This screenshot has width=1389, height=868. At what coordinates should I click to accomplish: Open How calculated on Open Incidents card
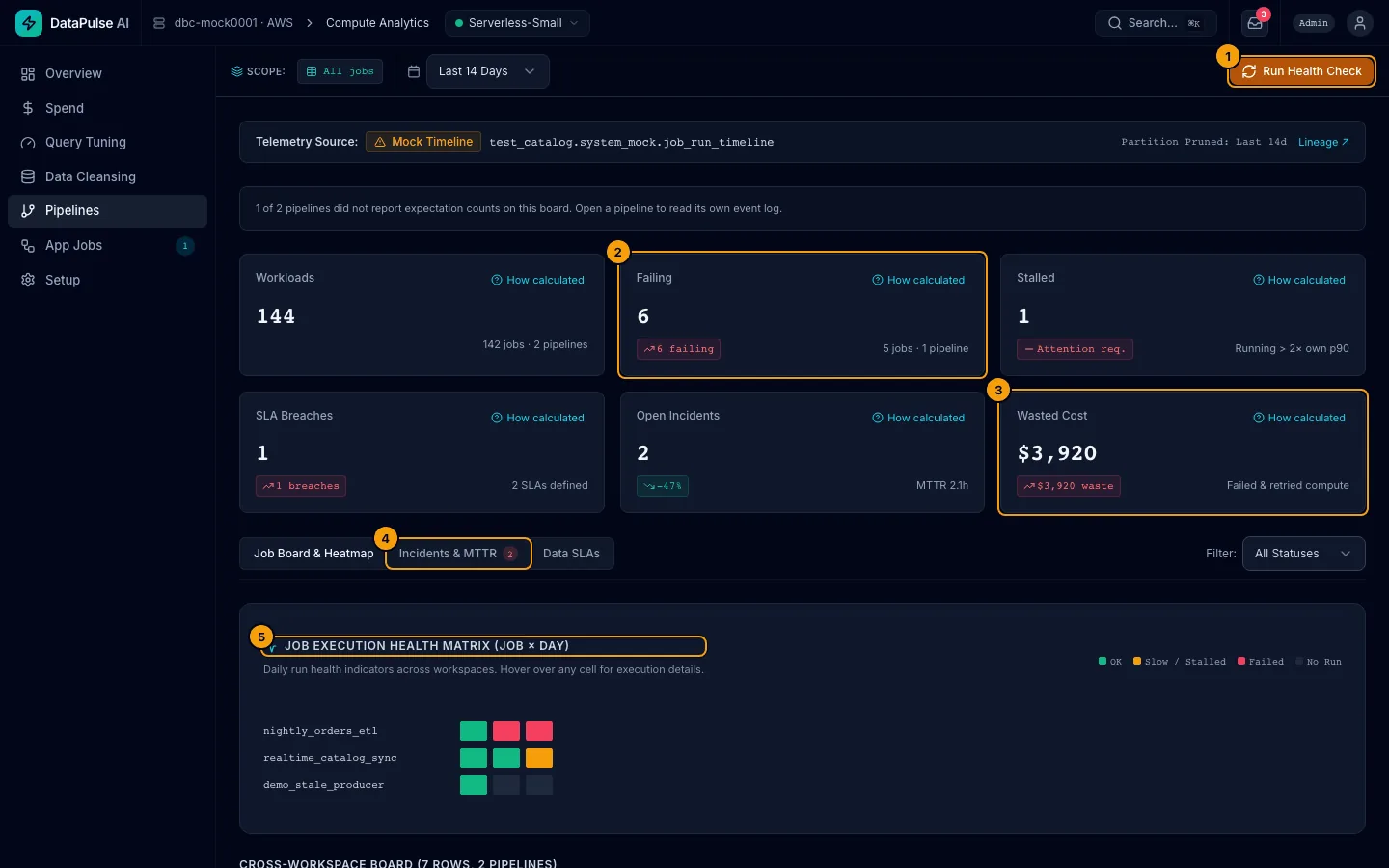pos(918,418)
